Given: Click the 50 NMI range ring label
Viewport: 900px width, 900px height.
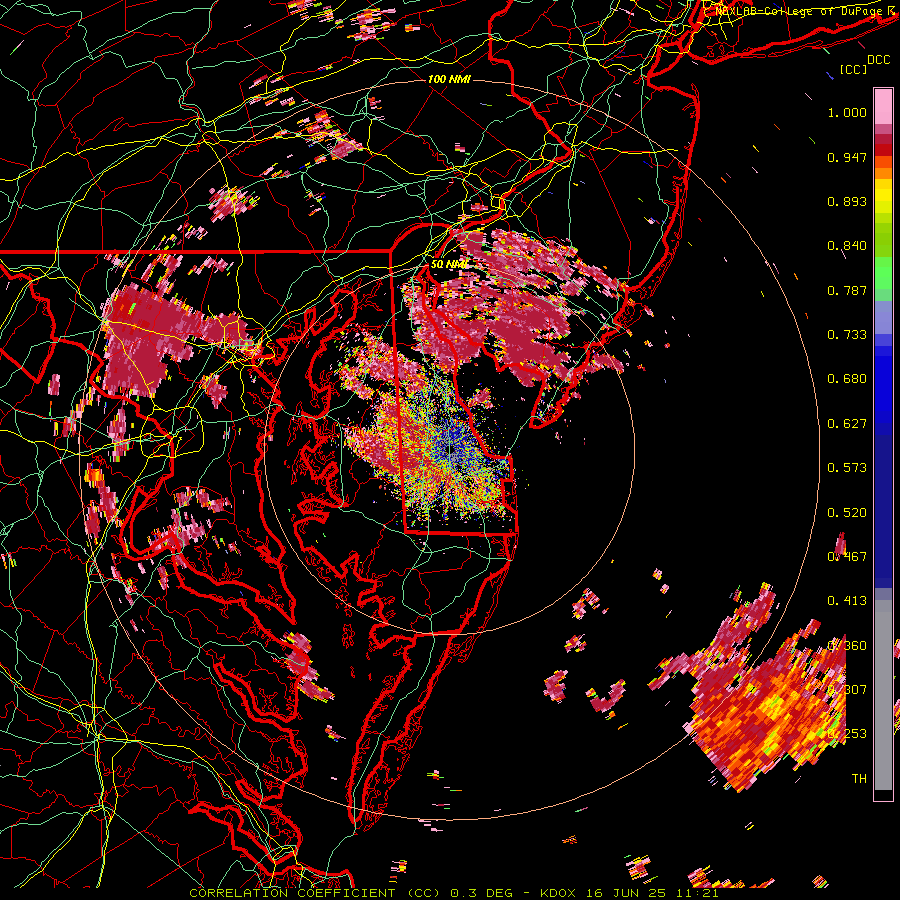Looking at the screenshot, I should point(449,265).
